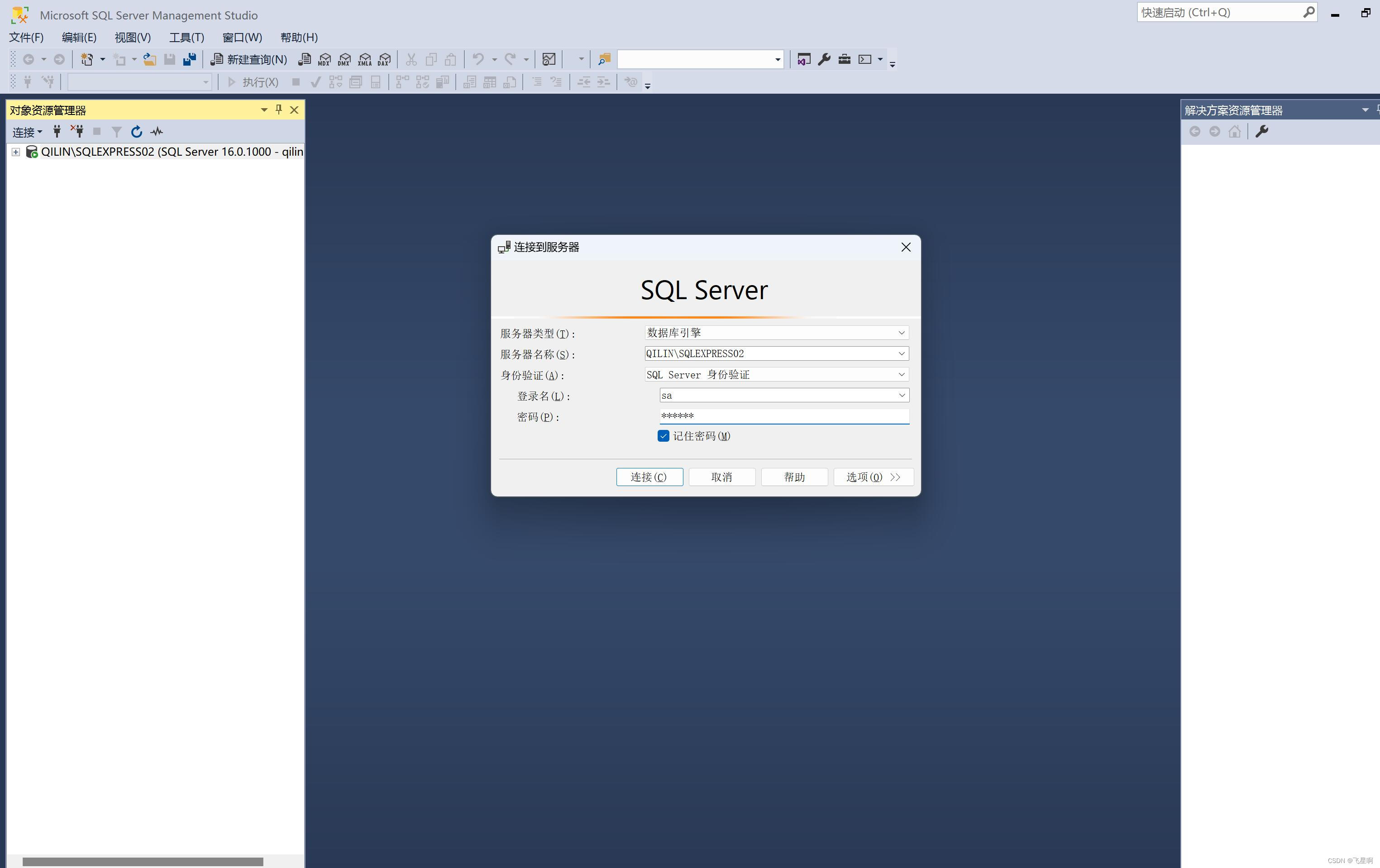The width and height of the screenshot is (1380, 868).
Task: Click the 取消 cancel button
Action: click(x=721, y=477)
